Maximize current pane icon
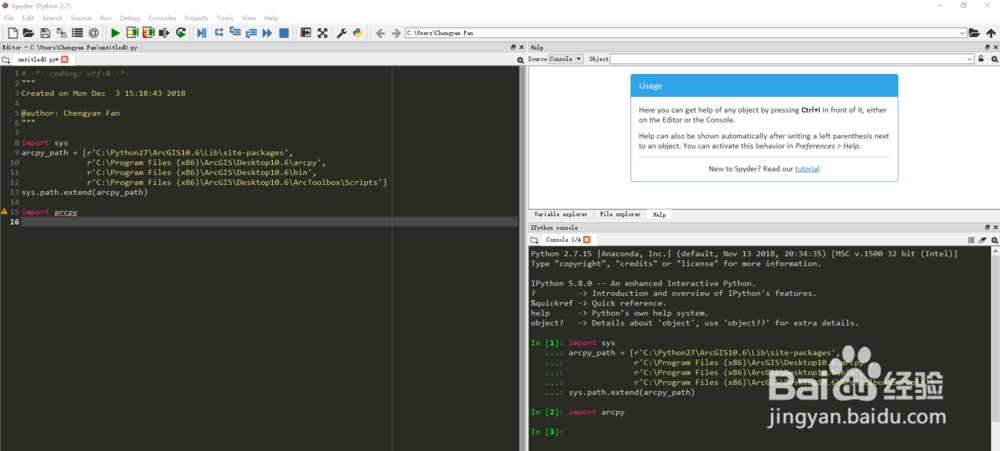Viewport: 1000px width, 451px height. pos(306,33)
